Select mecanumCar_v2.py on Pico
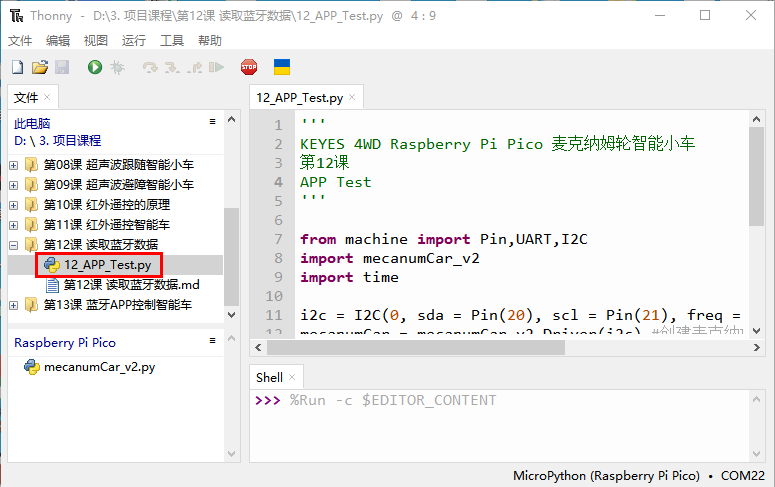775x487 pixels. [x=99, y=367]
